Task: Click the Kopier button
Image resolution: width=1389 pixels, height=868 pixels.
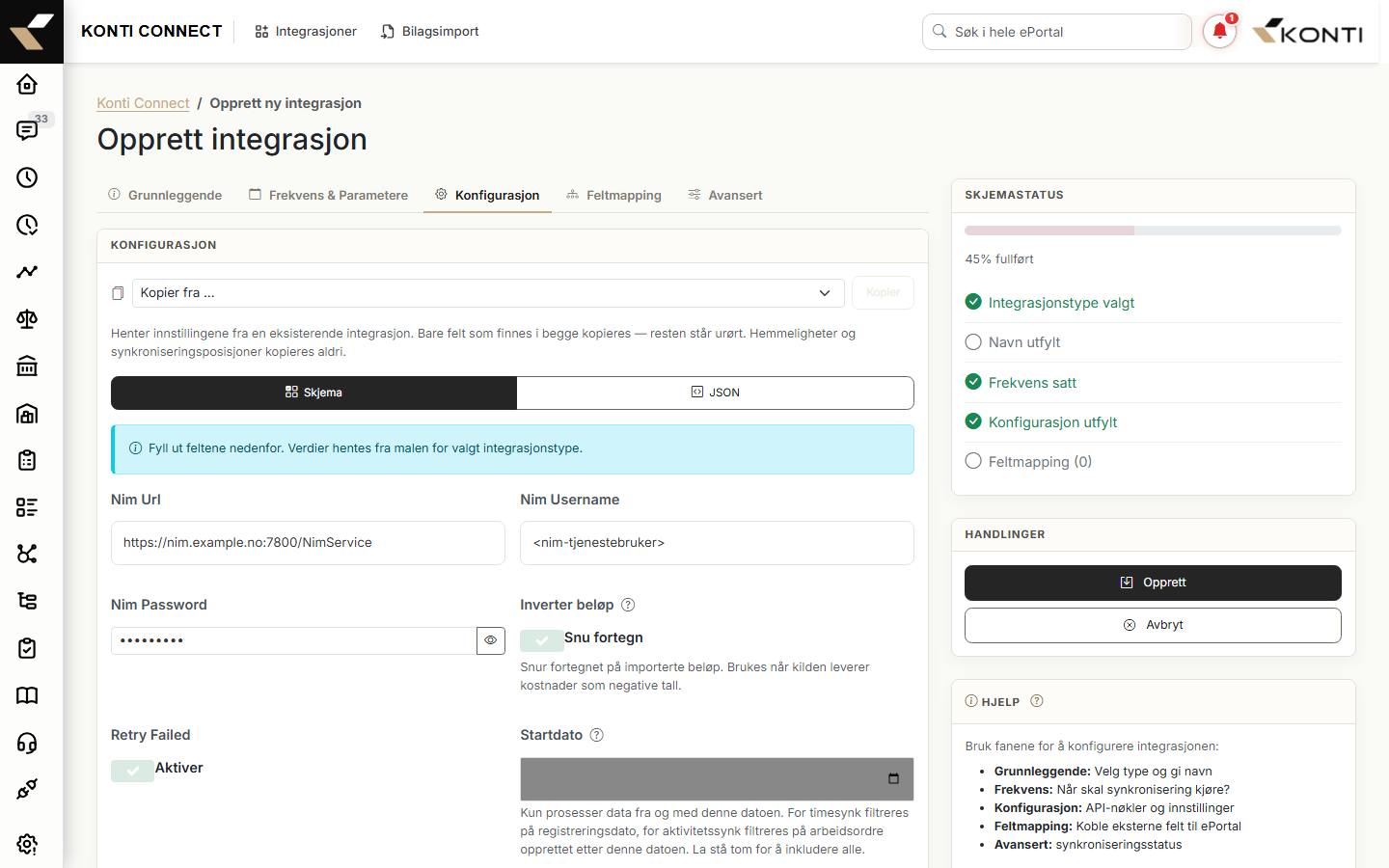Action: point(883,293)
